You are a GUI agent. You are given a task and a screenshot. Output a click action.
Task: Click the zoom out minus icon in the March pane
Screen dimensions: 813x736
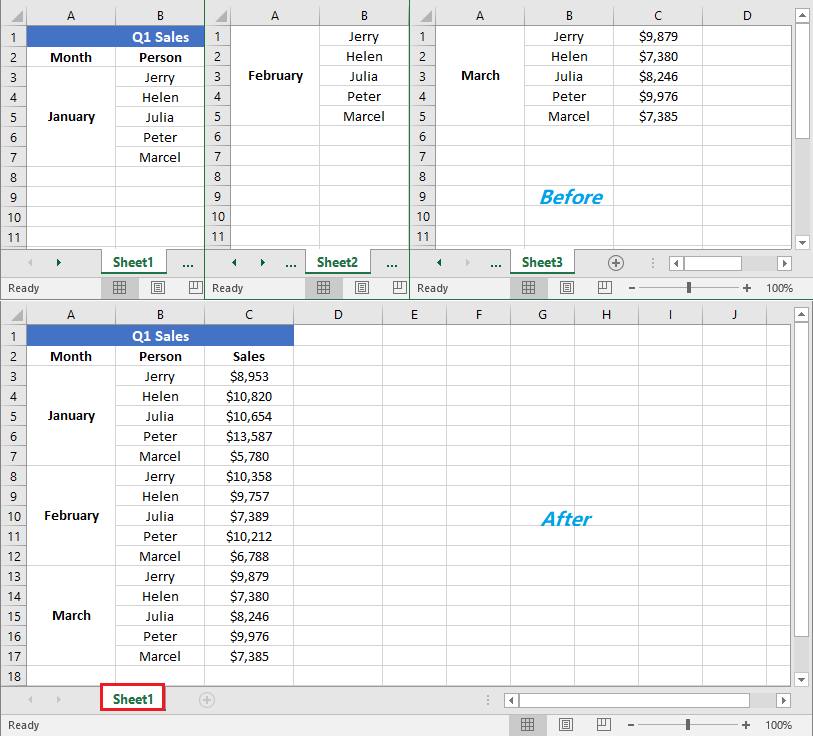click(x=632, y=288)
